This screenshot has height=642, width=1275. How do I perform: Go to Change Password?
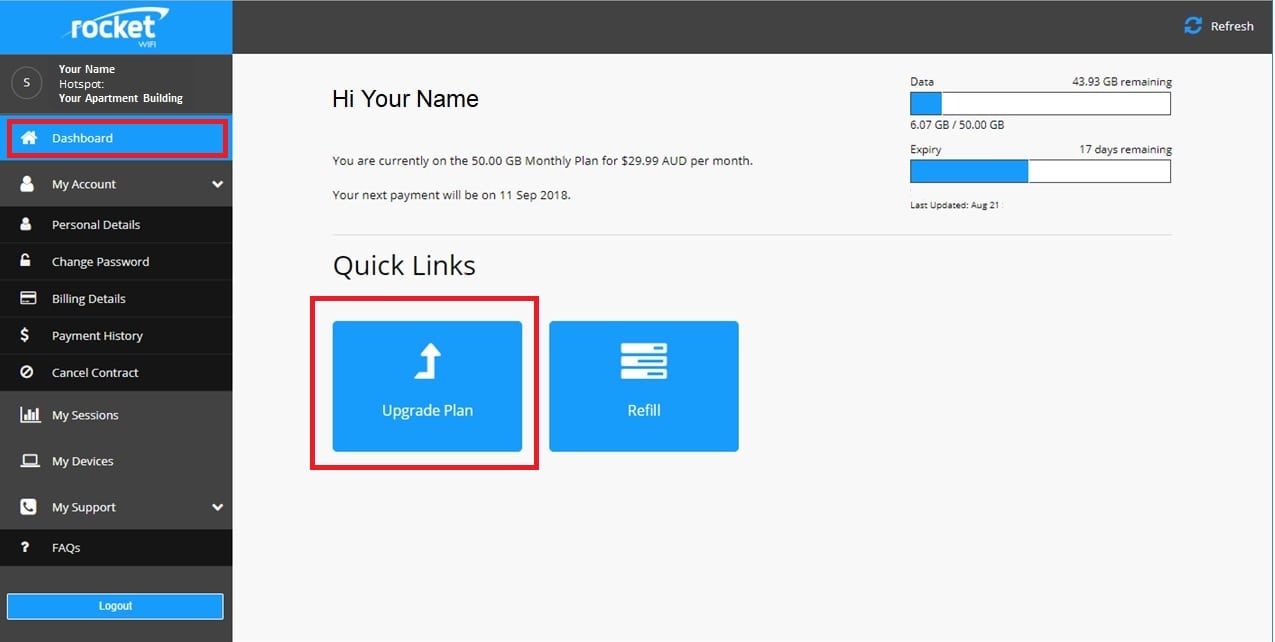pos(116,262)
